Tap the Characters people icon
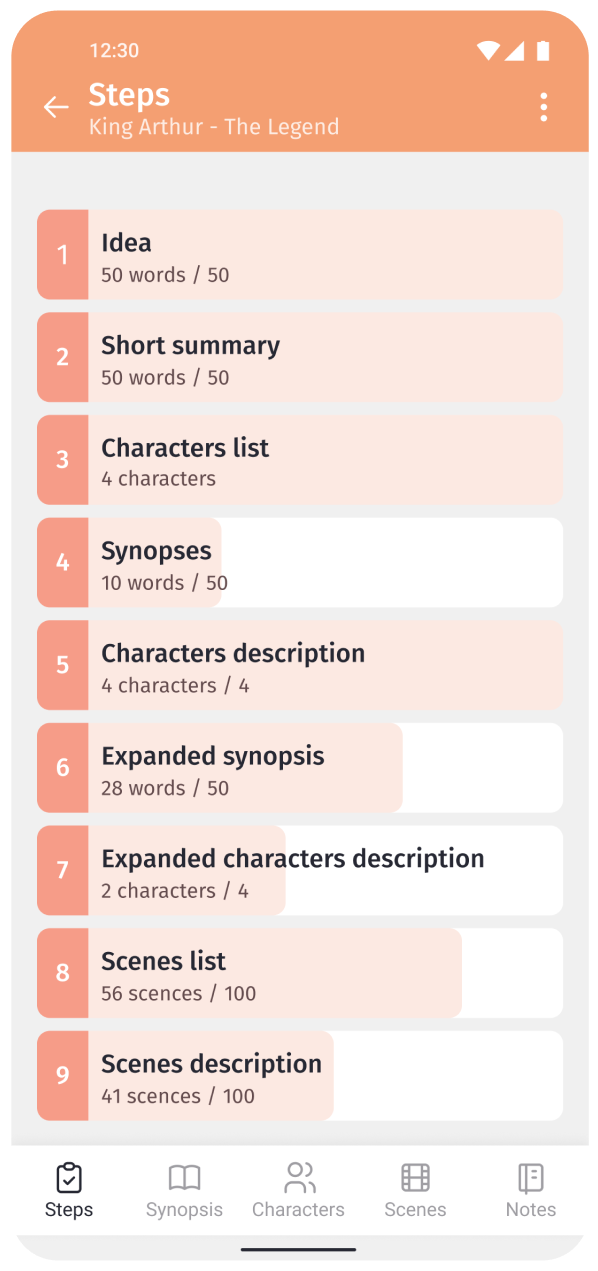598x1271 pixels. 299,1178
